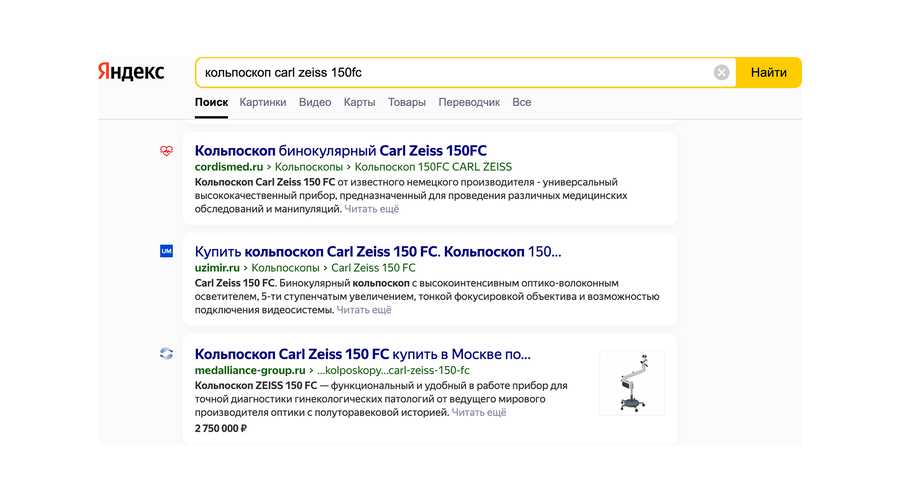Click the Яндекс logo
The height and width of the screenshot is (500, 900).
[x=131, y=72]
